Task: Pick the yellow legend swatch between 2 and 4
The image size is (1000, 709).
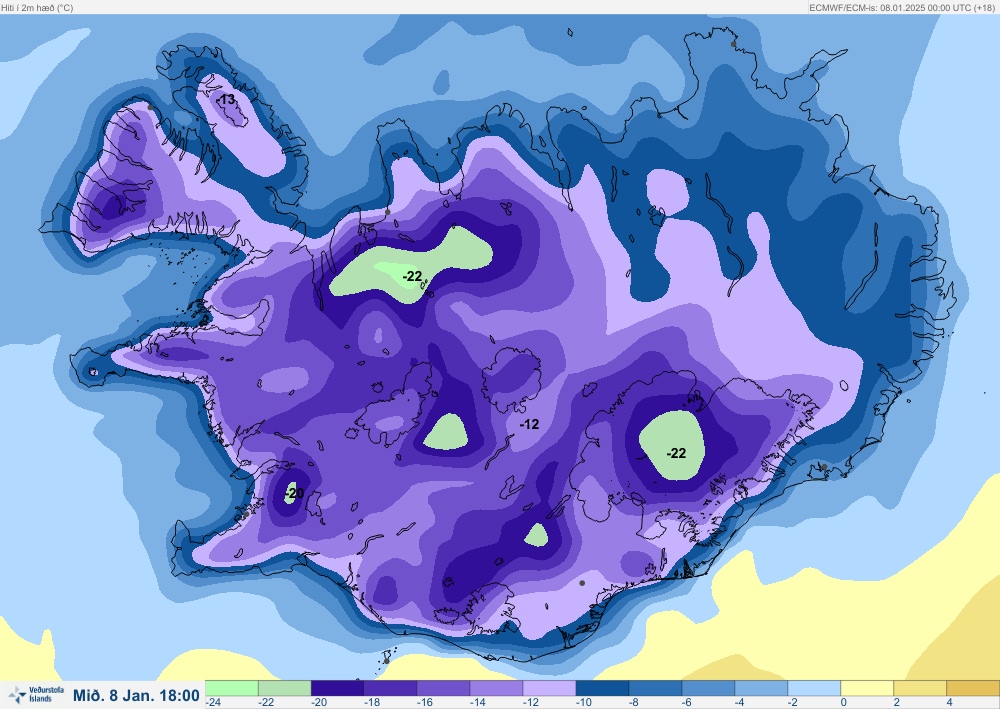Action: [x=920, y=688]
